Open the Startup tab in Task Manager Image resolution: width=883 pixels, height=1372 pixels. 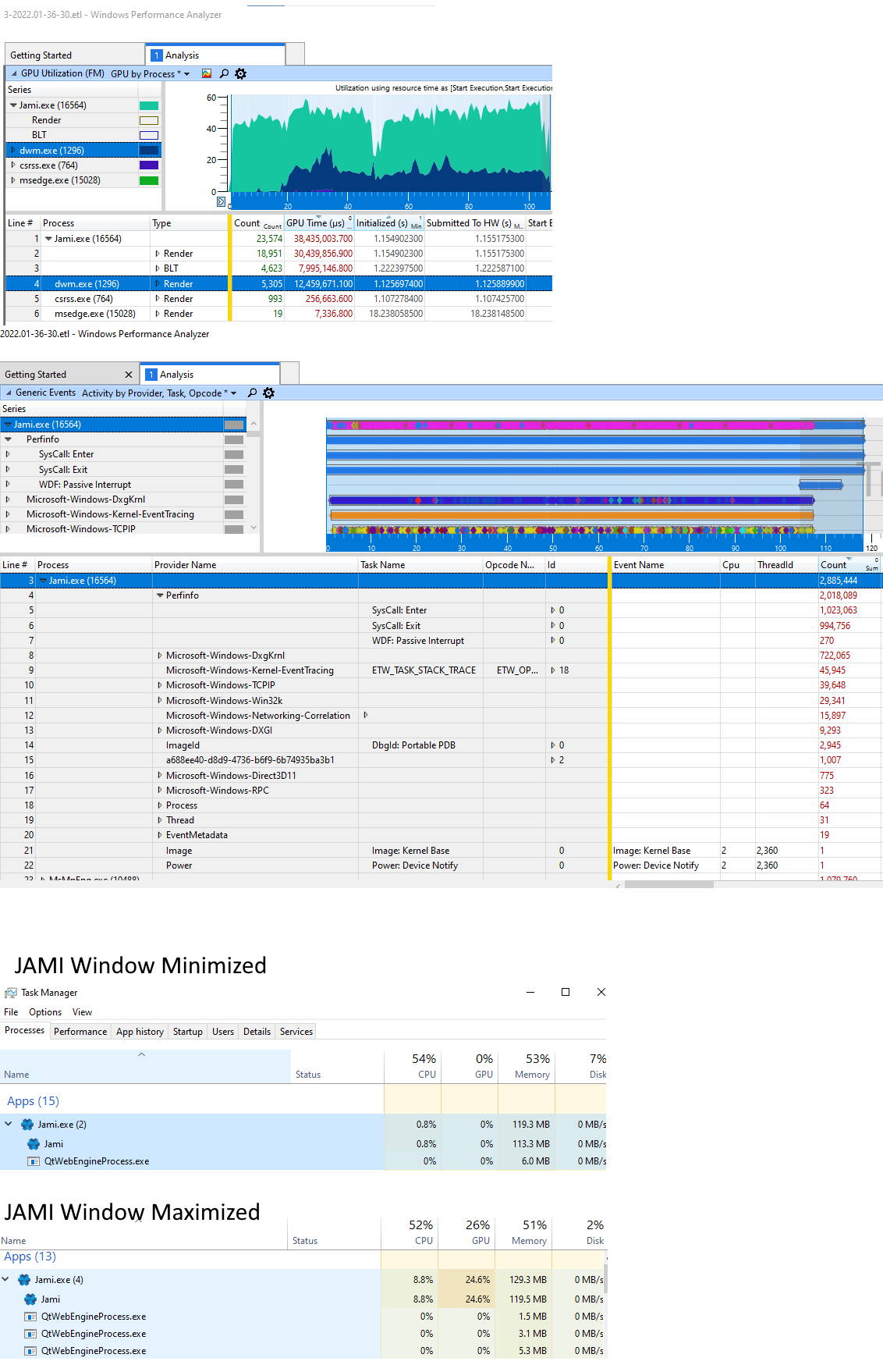click(x=188, y=1032)
